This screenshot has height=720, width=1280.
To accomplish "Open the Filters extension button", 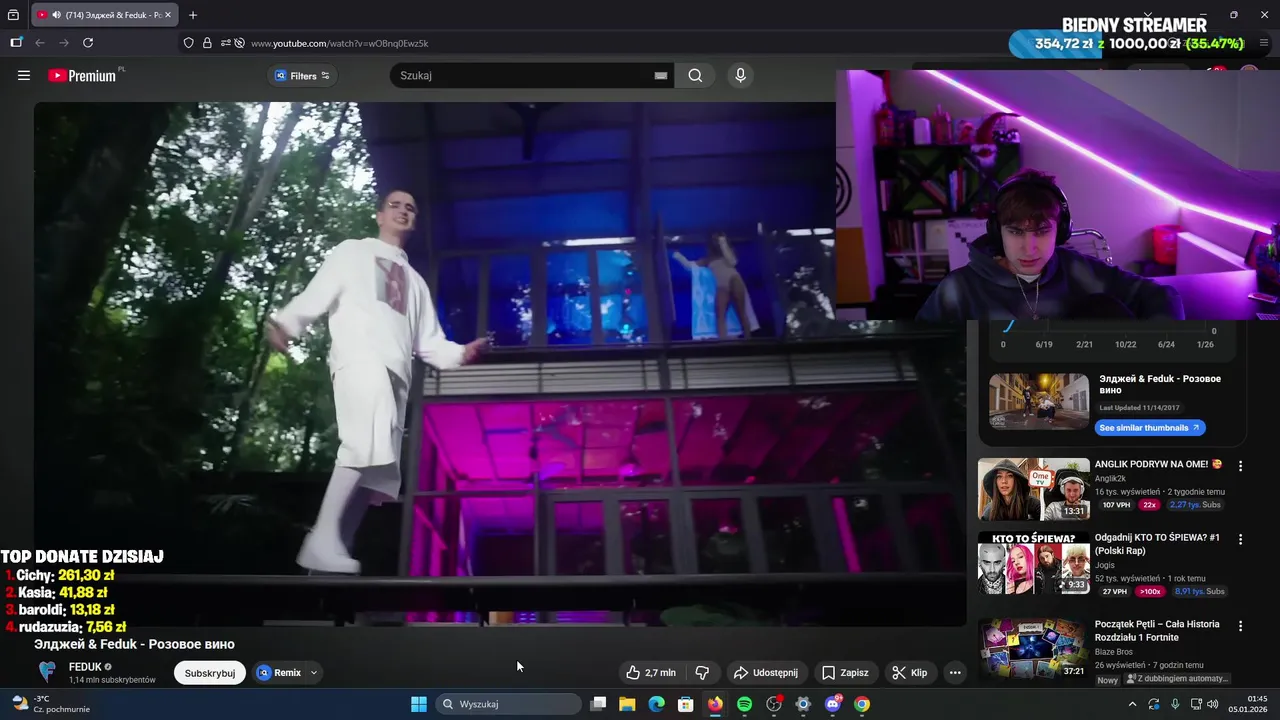I will coord(302,76).
